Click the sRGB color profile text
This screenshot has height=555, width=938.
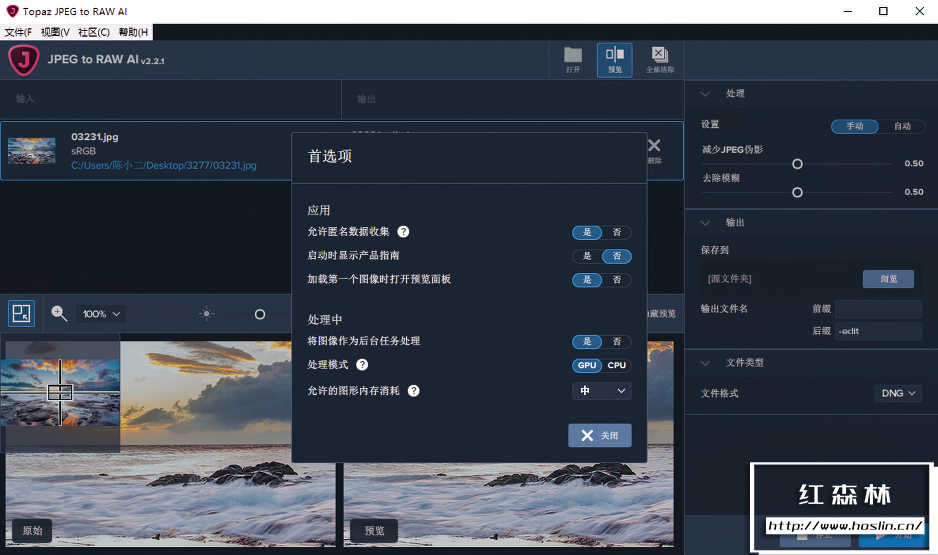pos(83,151)
